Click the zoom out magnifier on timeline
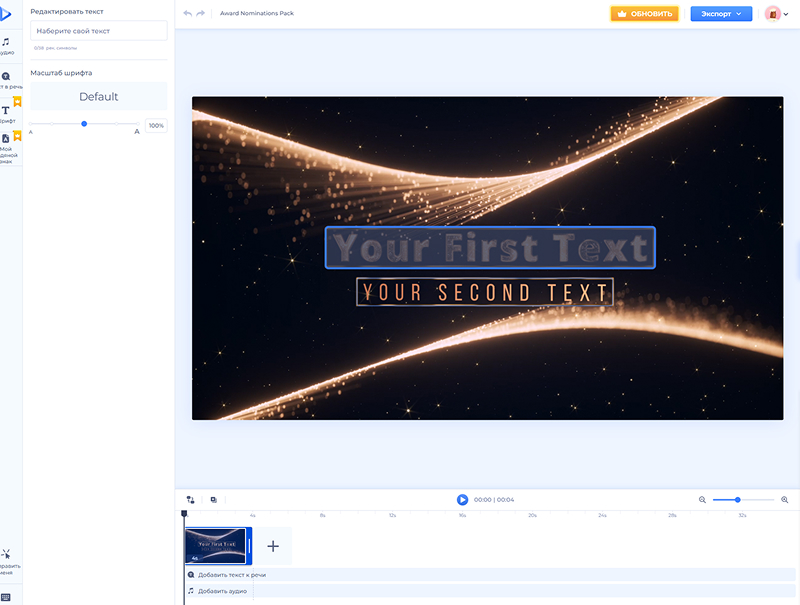This screenshot has width=800, height=605. click(x=702, y=499)
